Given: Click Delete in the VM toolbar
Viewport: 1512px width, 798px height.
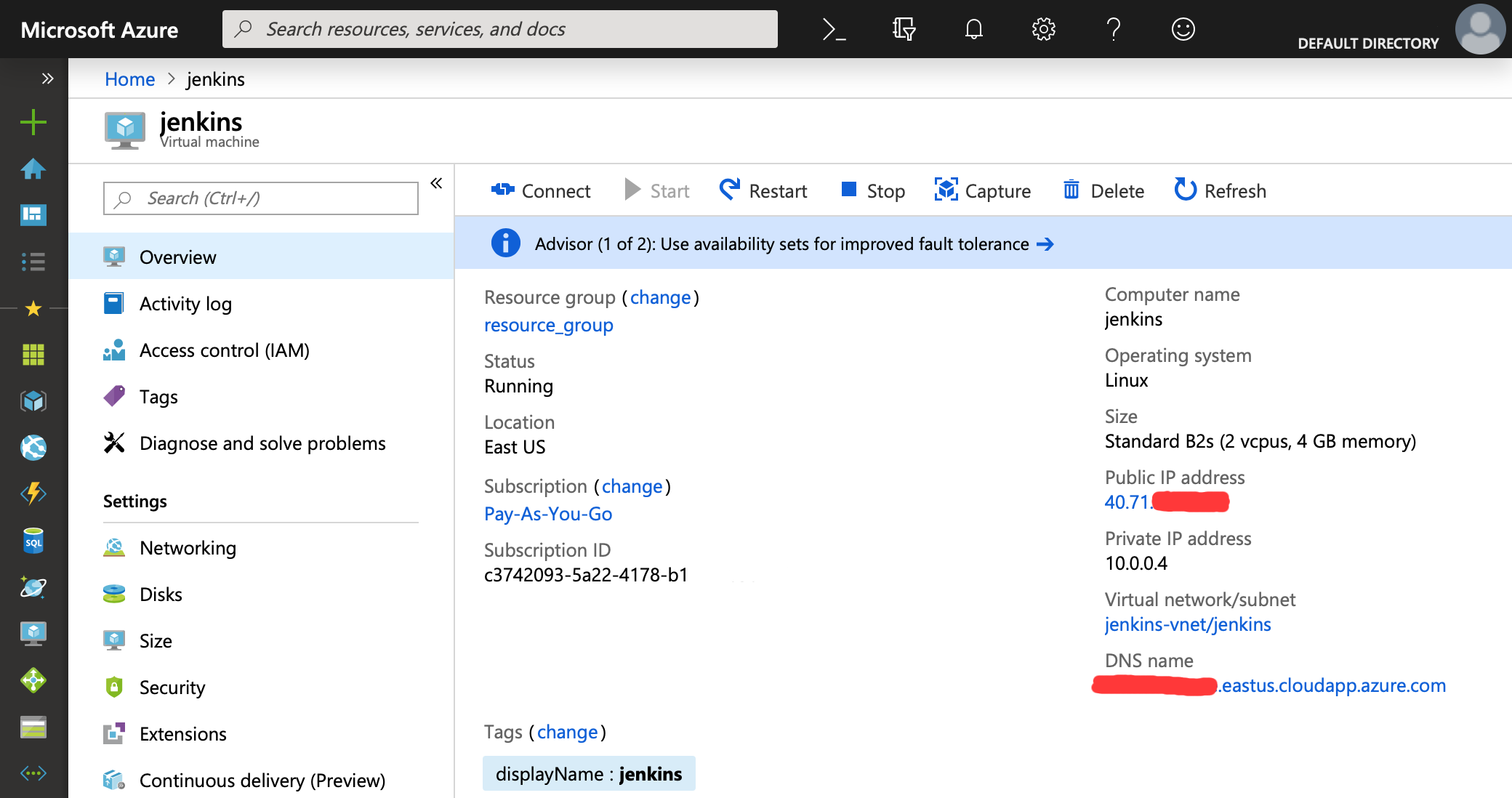Looking at the screenshot, I should click(x=1103, y=190).
